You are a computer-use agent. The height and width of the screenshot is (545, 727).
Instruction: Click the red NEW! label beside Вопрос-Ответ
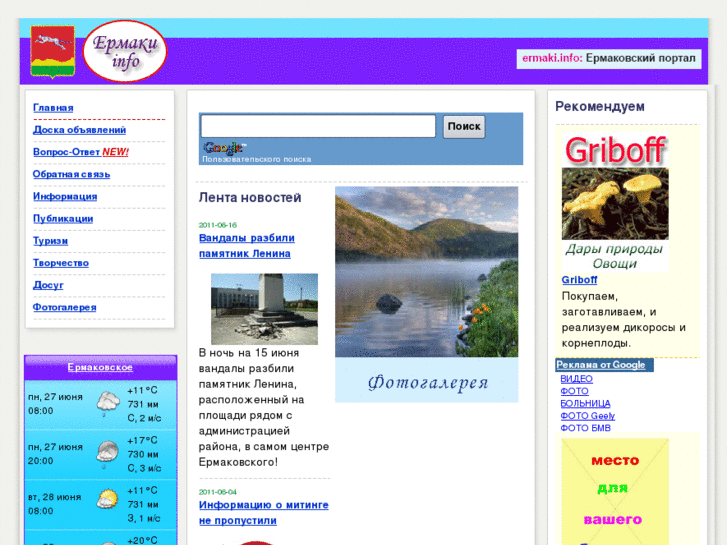tap(115, 152)
